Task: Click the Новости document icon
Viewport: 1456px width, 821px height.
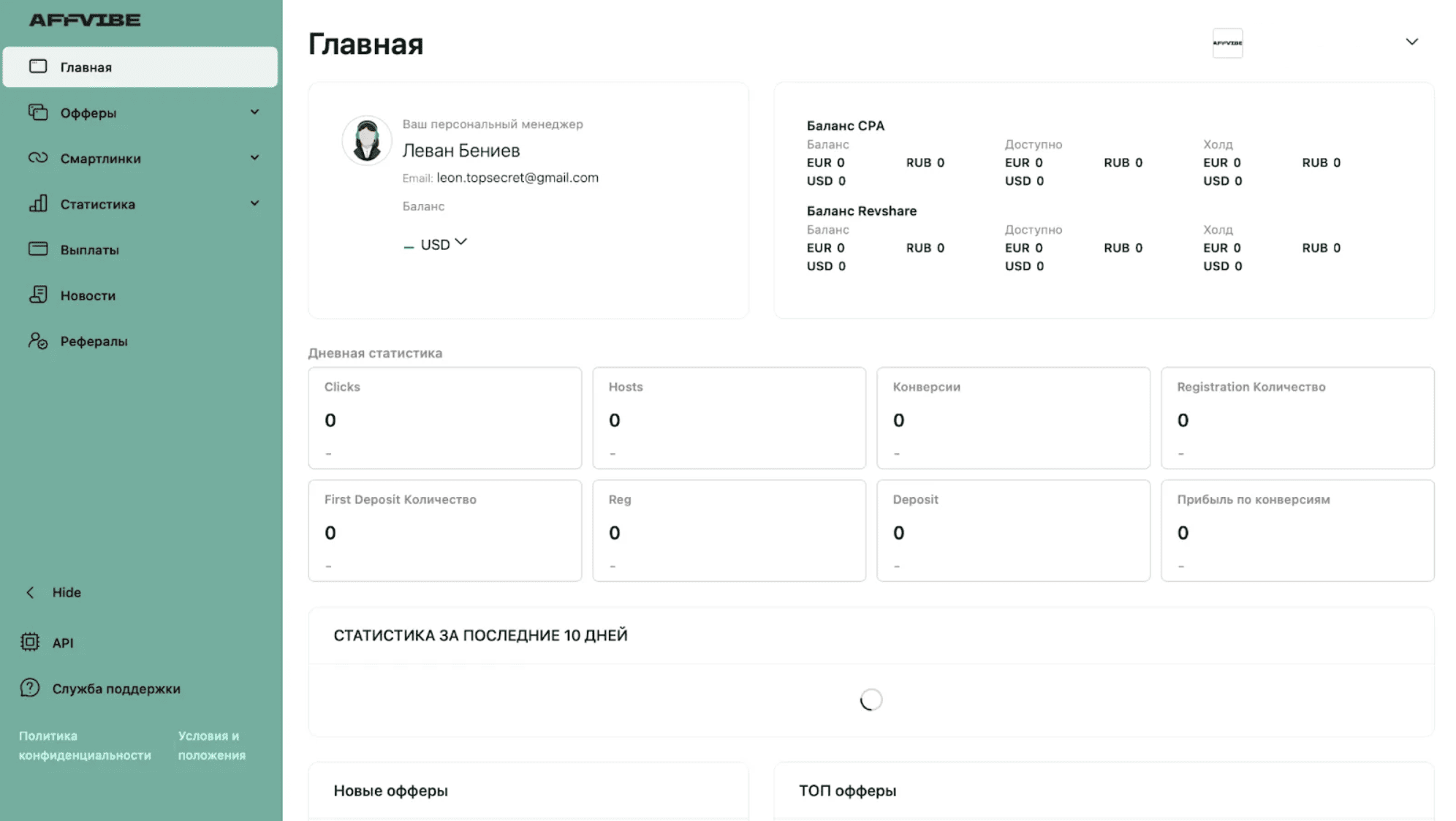Action: pyautogui.click(x=38, y=295)
